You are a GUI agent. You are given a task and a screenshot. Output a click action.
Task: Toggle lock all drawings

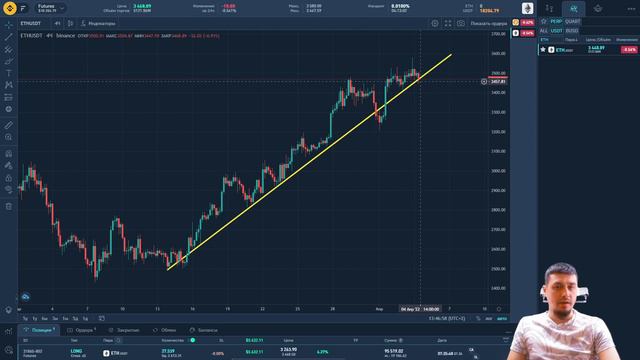coord(9,178)
